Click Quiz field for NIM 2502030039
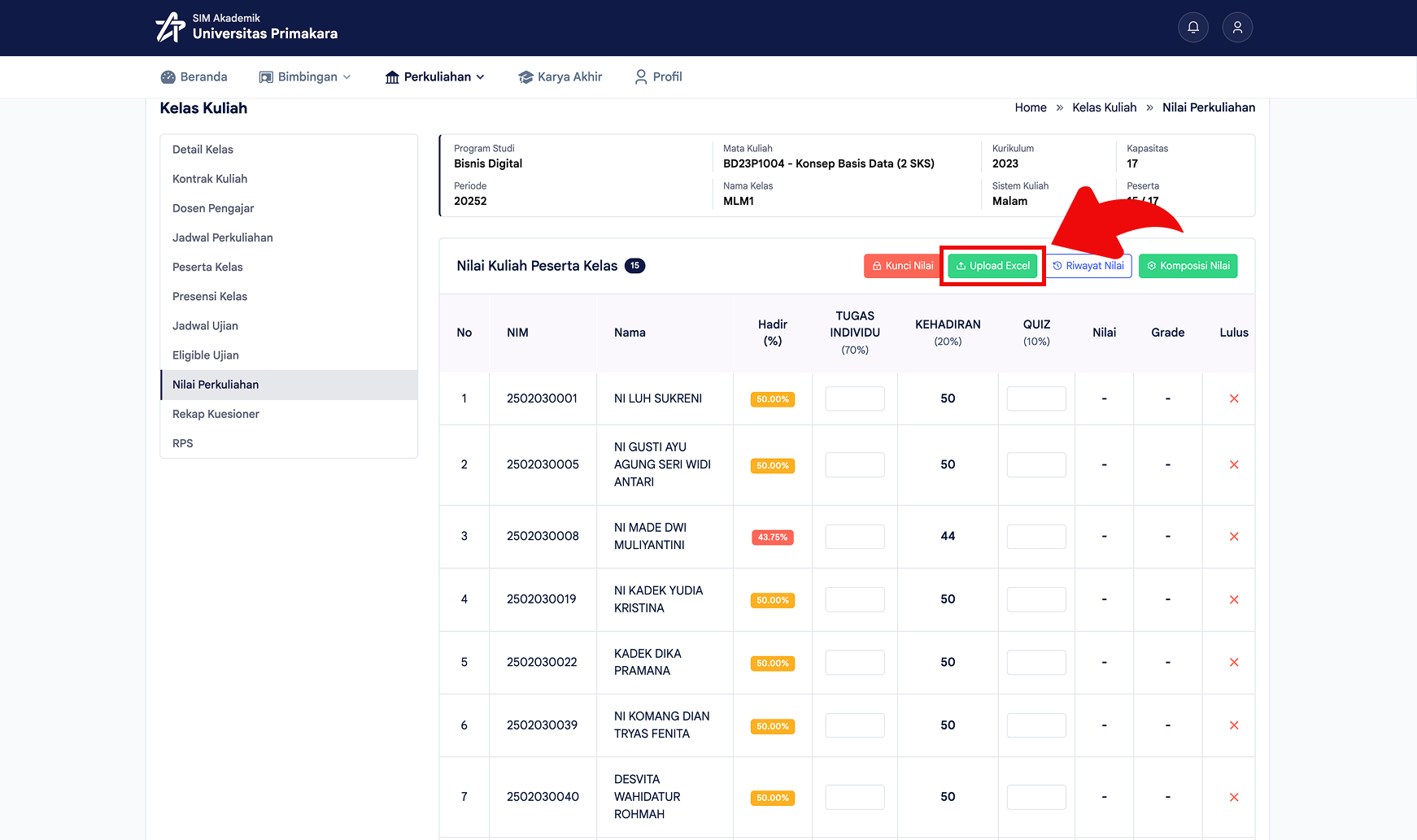Viewport: 1417px width, 840px height. [x=1036, y=725]
